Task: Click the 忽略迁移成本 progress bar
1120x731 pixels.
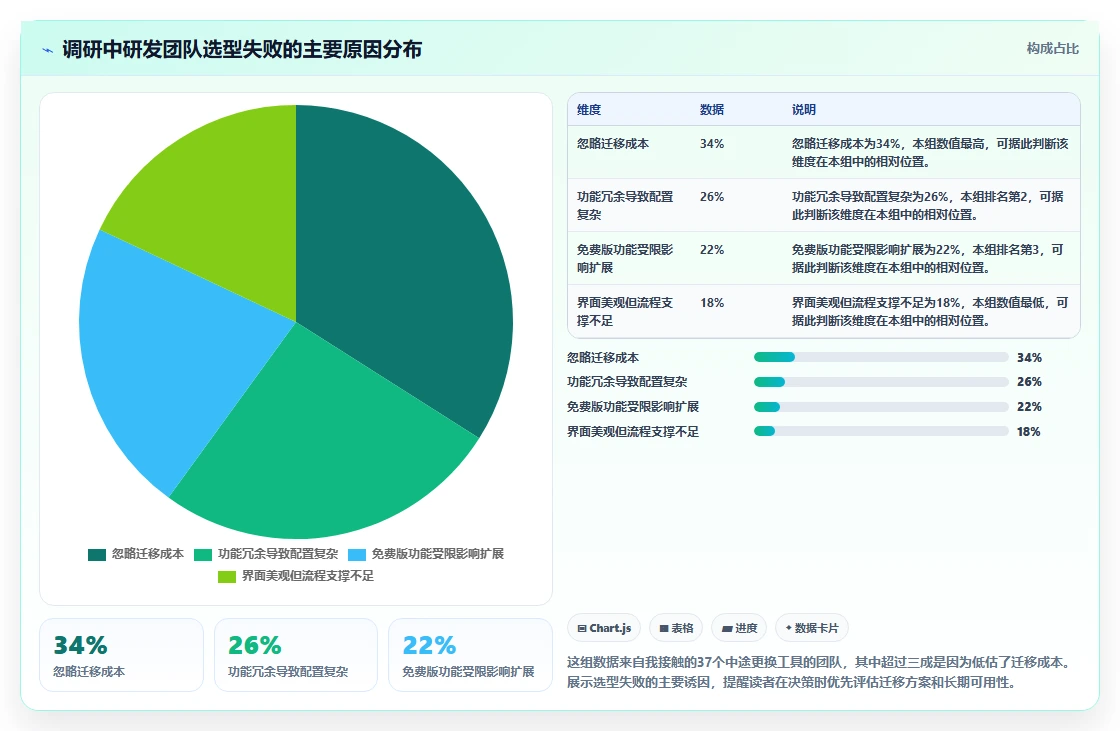Action: [x=881, y=357]
